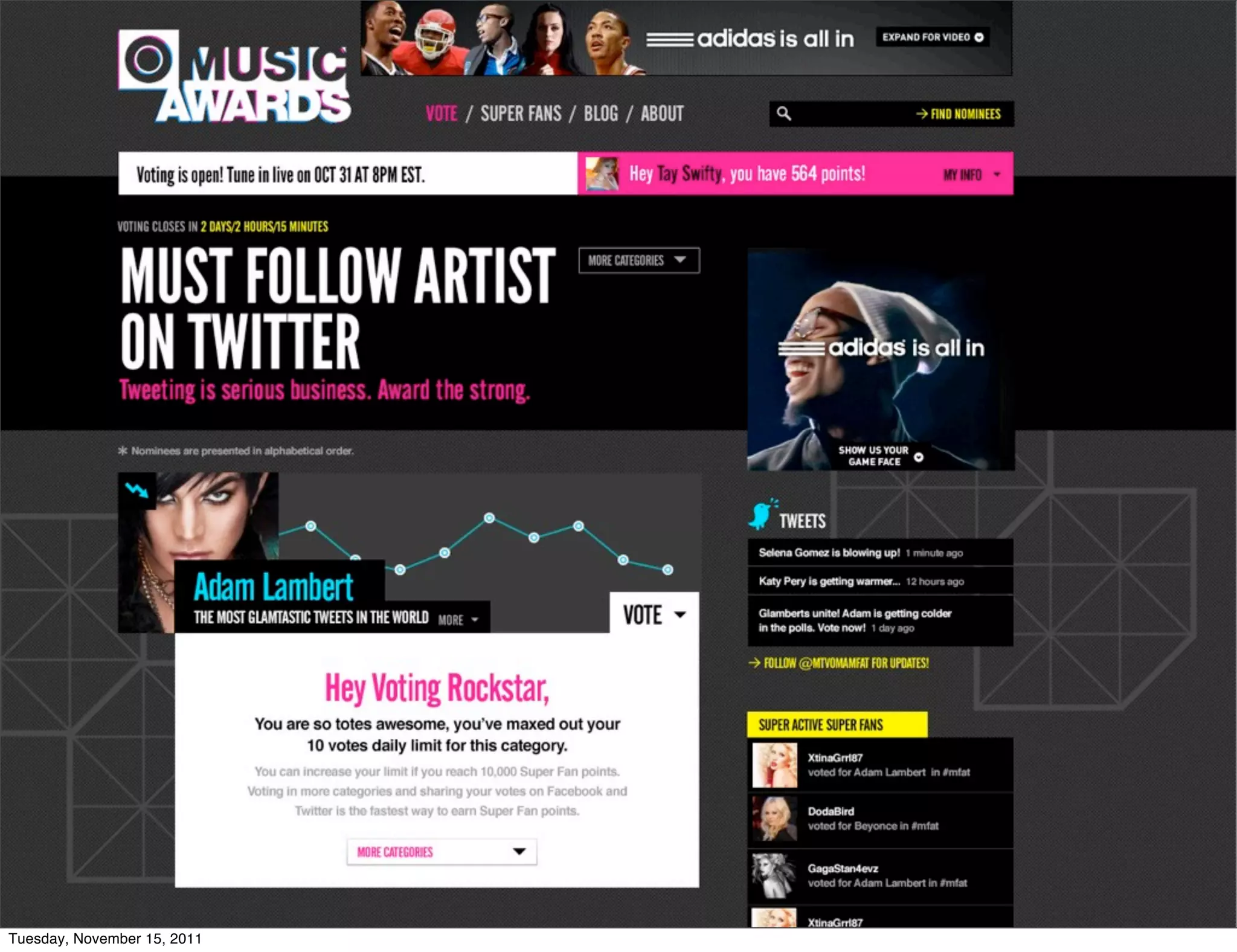
Task: Click the highest data point on the trend graph
Action: tap(489, 518)
